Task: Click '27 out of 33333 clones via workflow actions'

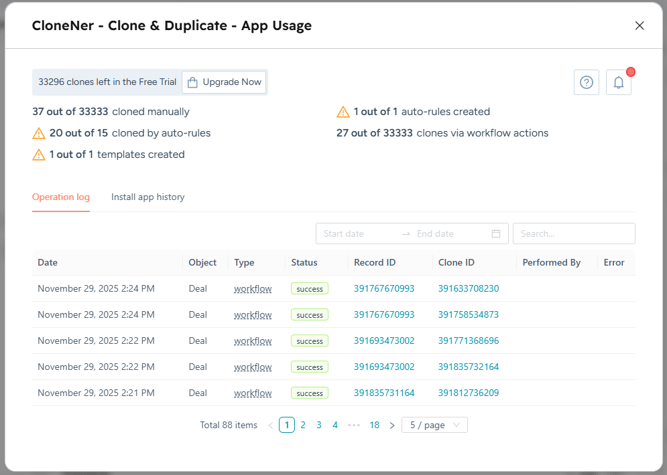Action: coord(442,133)
